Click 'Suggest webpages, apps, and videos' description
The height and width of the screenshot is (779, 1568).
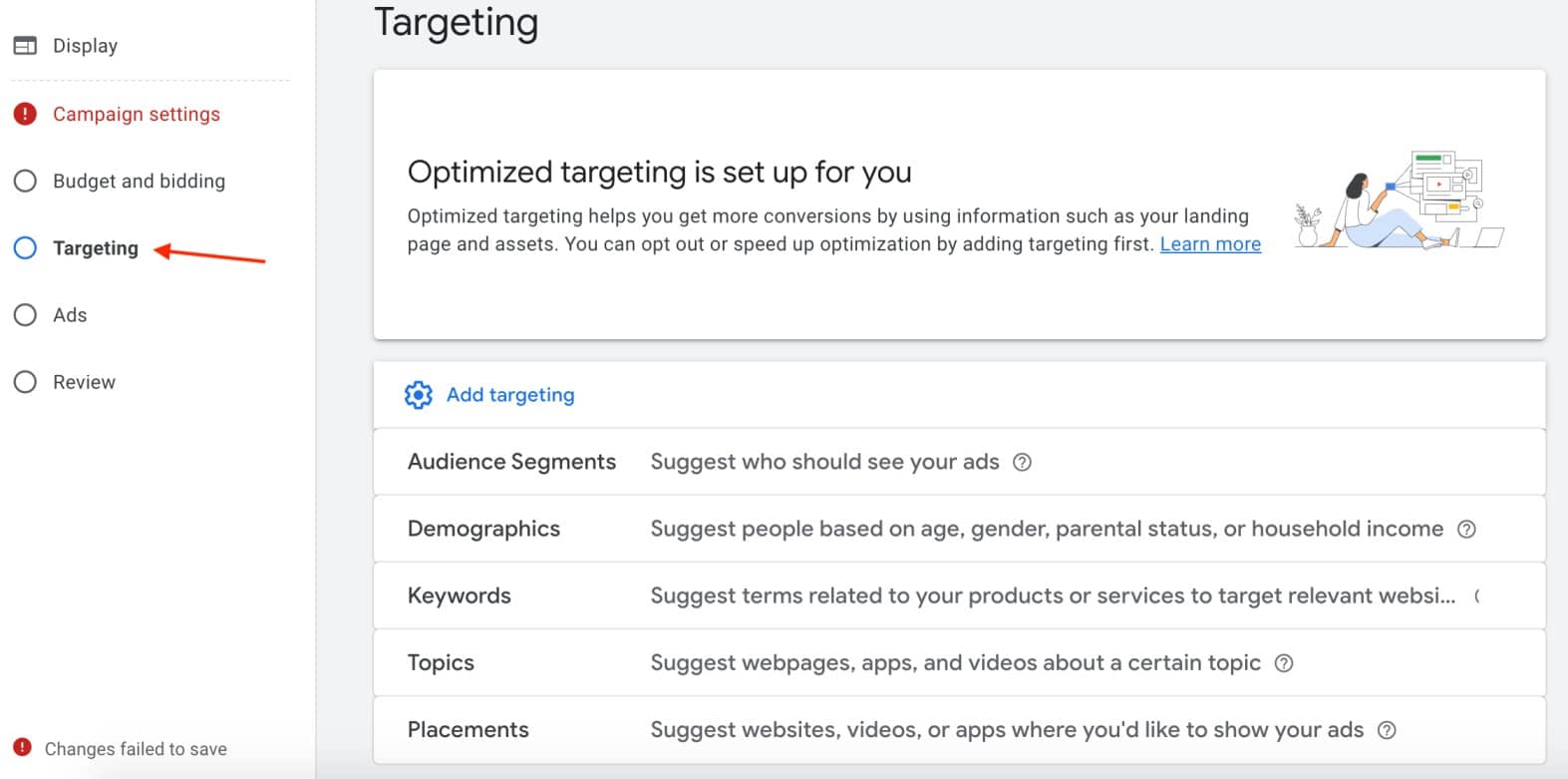tap(955, 662)
